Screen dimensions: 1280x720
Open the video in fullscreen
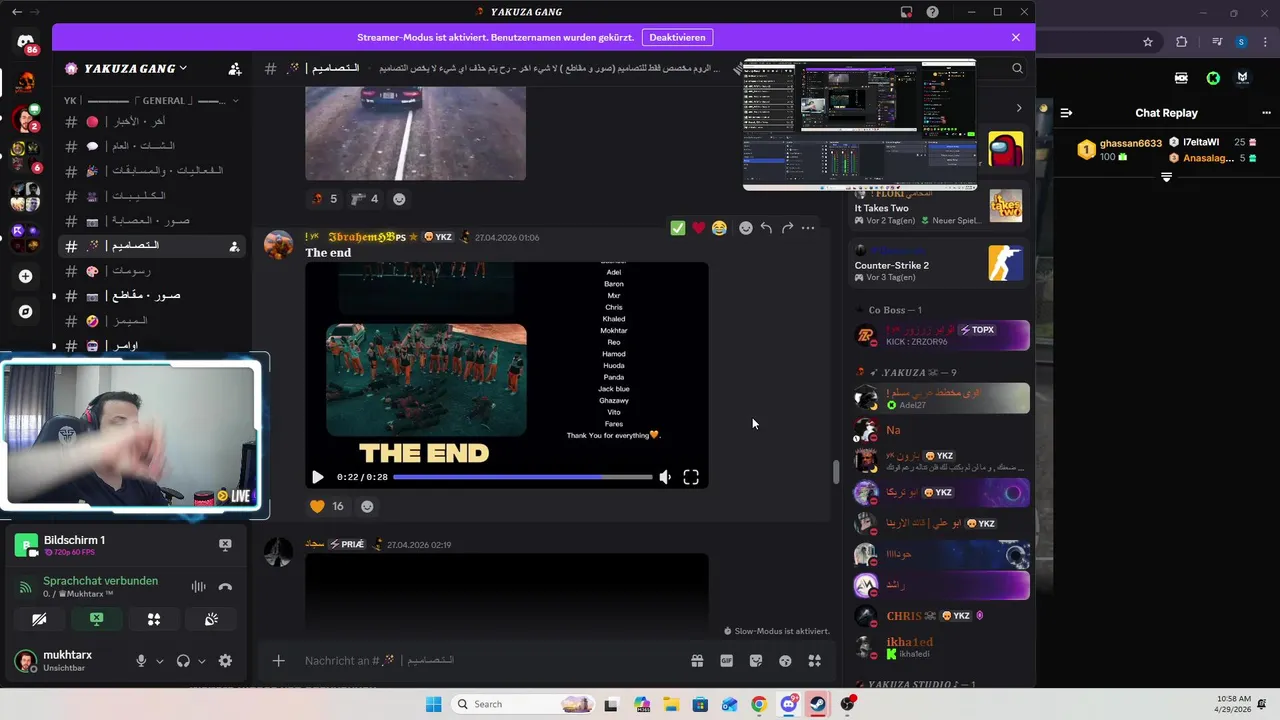tap(691, 478)
